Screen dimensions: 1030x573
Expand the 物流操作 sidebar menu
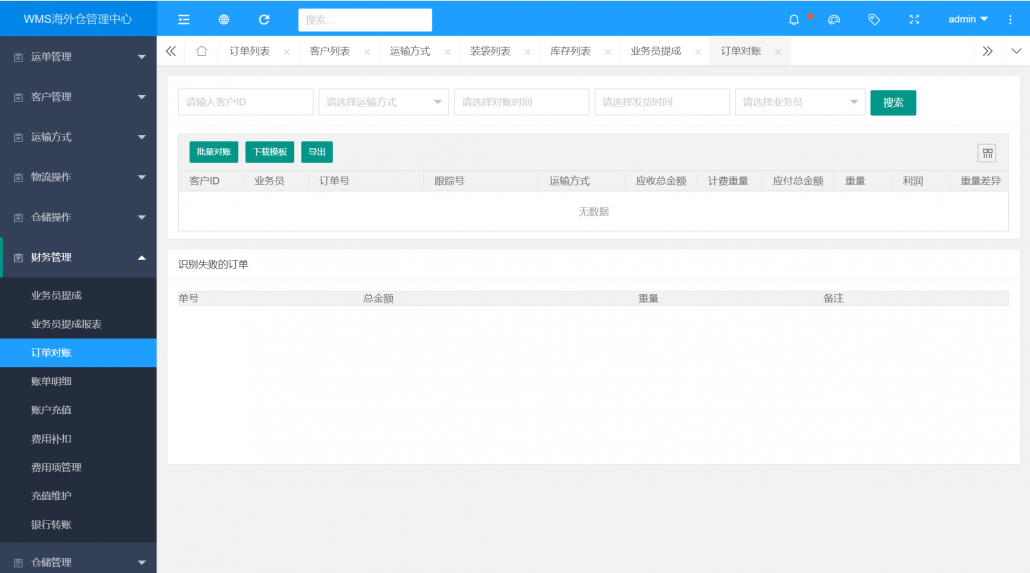(78, 177)
